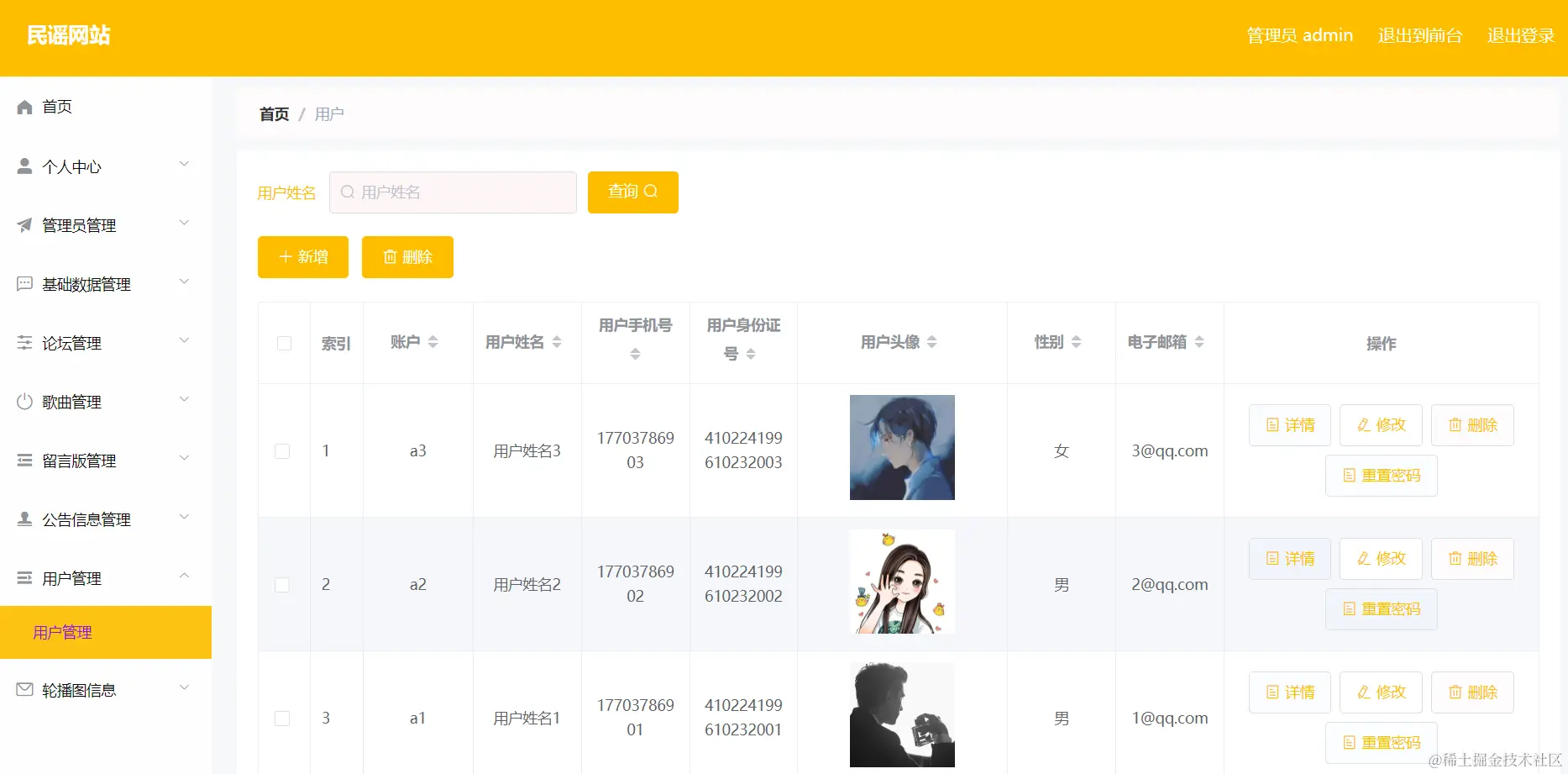The width and height of the screenshot is (1568, 774).
Task: Check the select-all checkbox in the table header
Action: pyautogui.click(x=283, y=344)
